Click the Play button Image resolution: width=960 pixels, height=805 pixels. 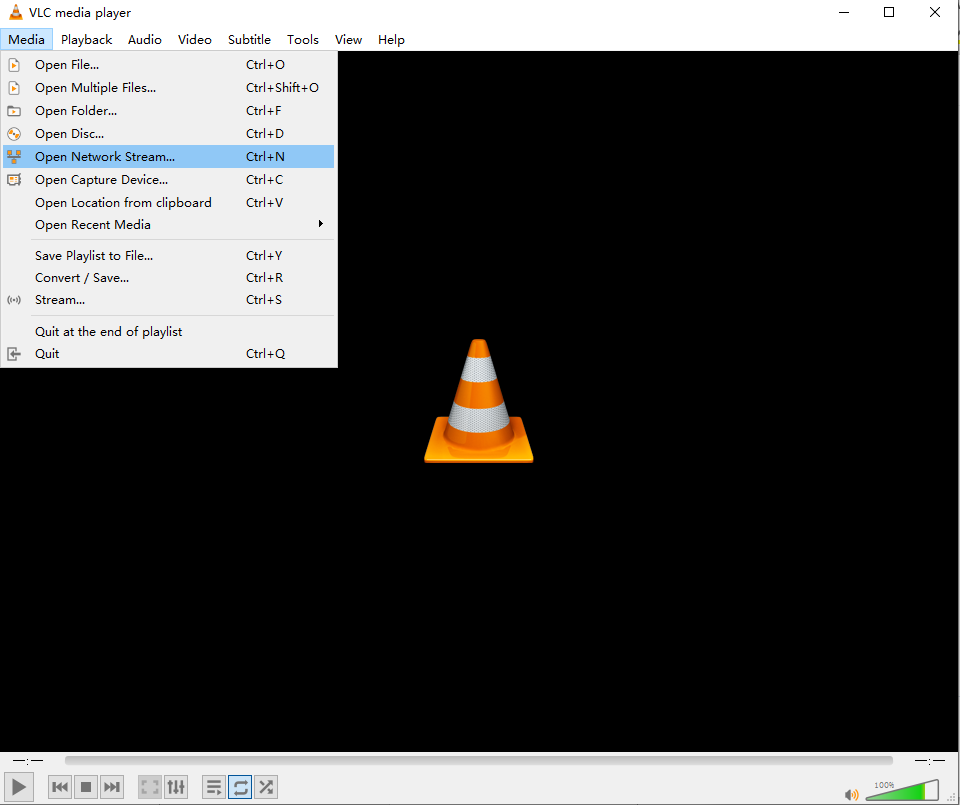click(x=19, y=787)
